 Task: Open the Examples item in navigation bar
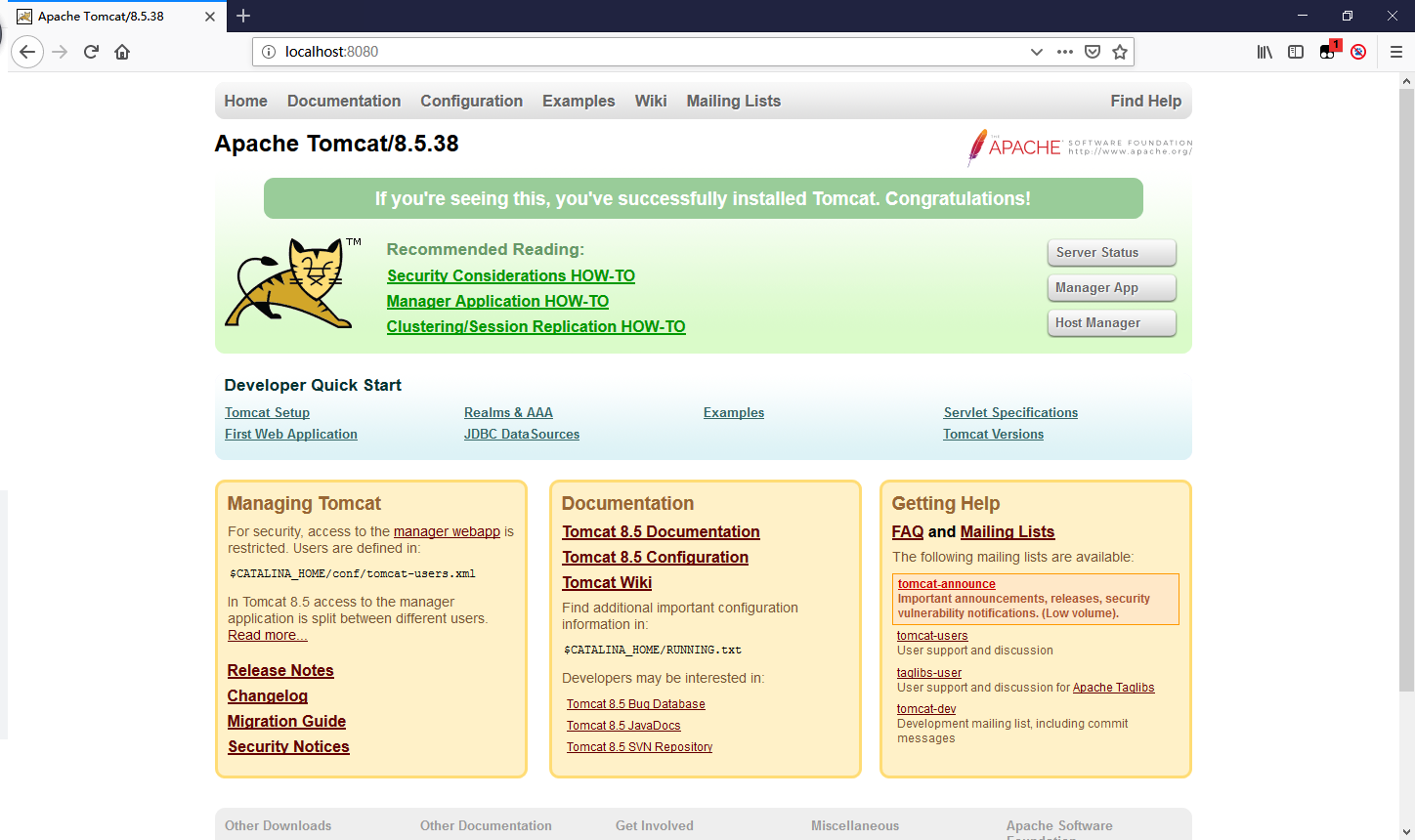(579, 101)
